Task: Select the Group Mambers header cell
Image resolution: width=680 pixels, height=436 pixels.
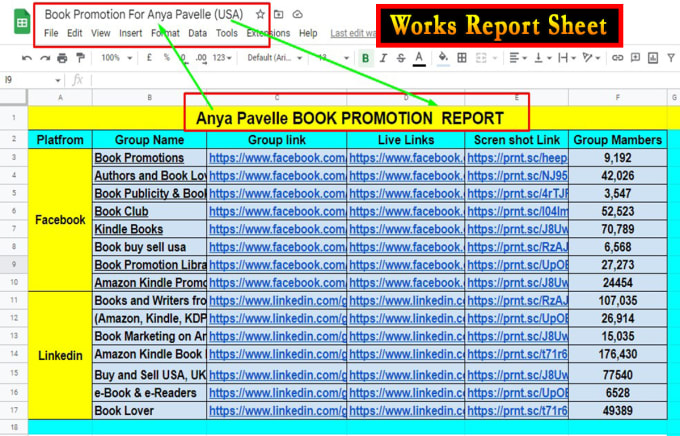Action: click(x=618, y=140)
